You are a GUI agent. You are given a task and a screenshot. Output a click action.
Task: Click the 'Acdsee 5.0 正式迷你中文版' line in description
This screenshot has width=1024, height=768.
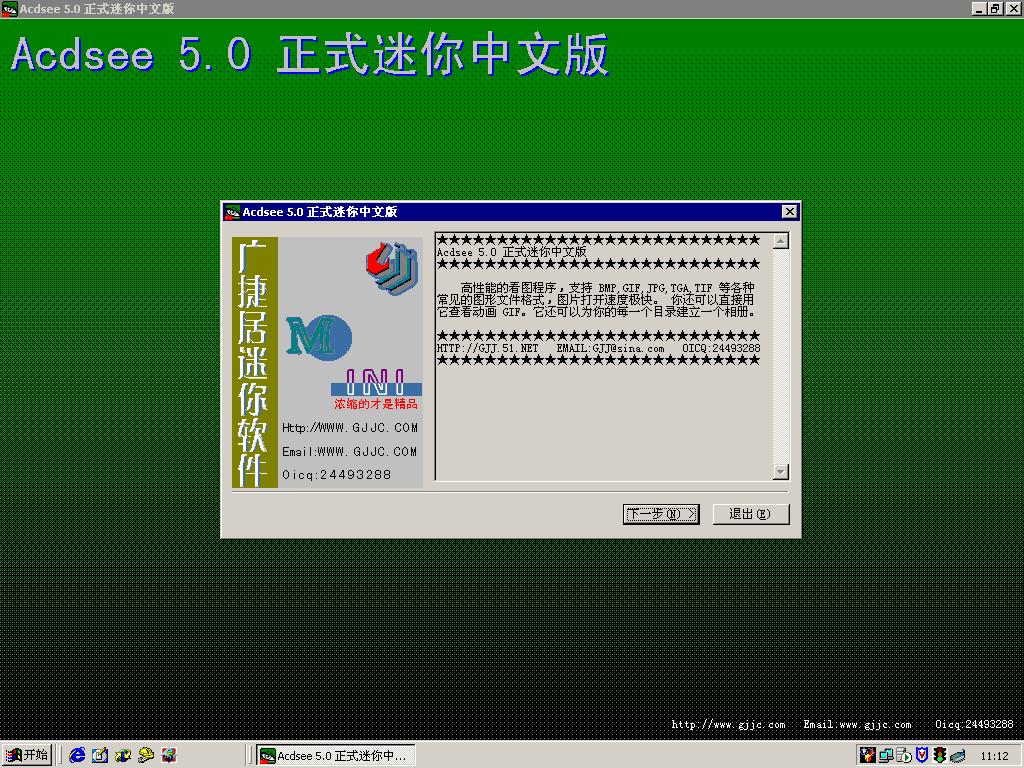pyautogui.click(x=511, y=252)
